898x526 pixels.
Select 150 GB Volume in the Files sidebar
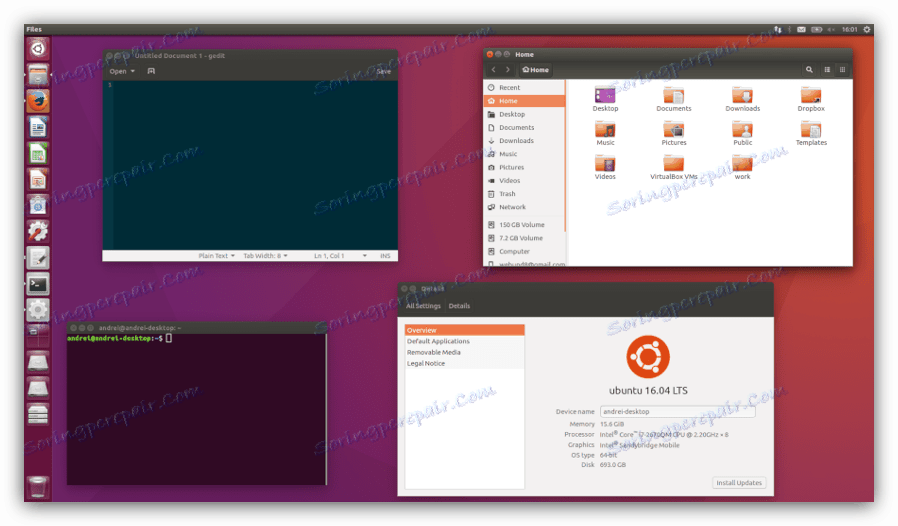pos(524,225)
